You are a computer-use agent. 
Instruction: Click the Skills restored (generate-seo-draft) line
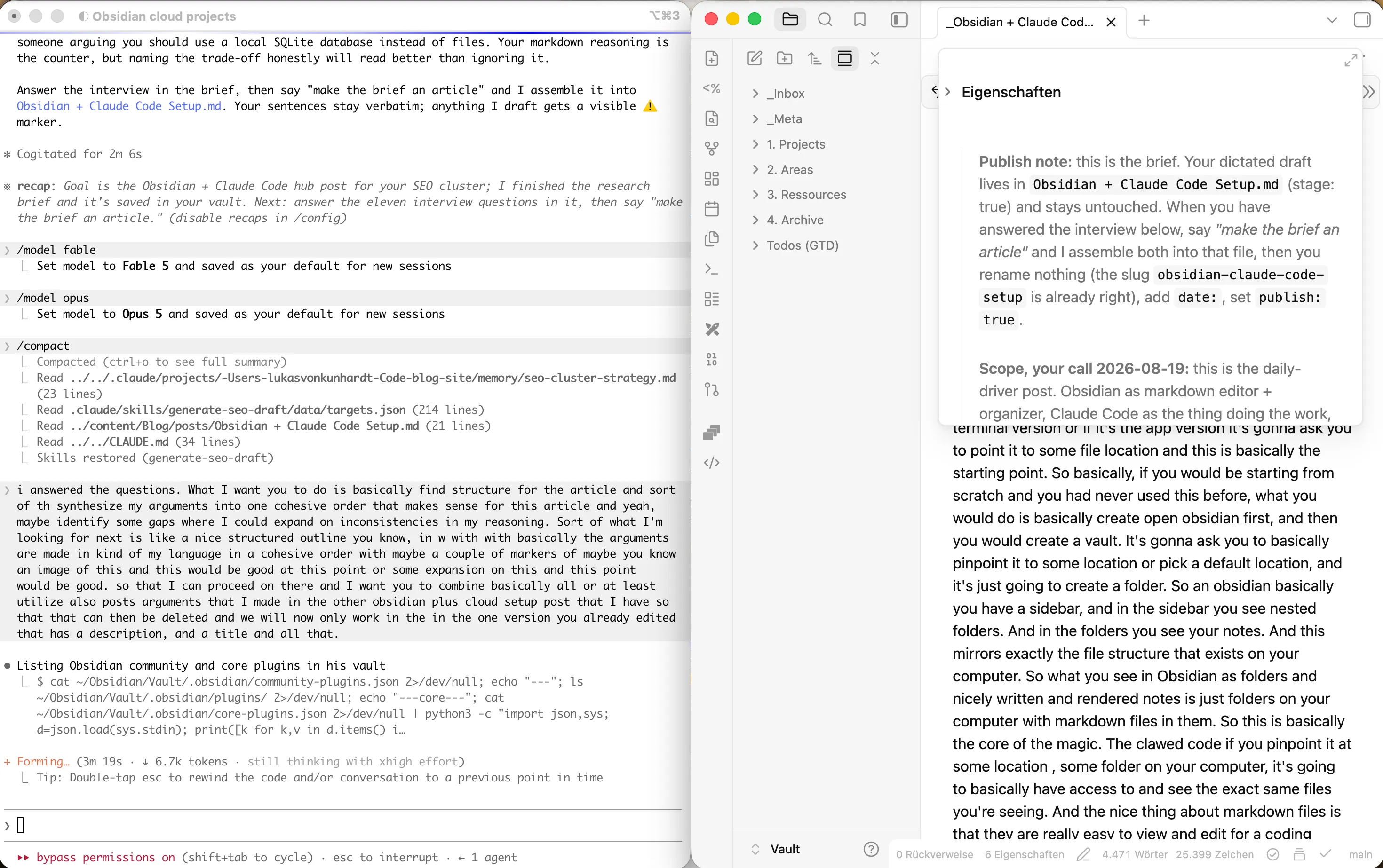click(x=155, y=458)
